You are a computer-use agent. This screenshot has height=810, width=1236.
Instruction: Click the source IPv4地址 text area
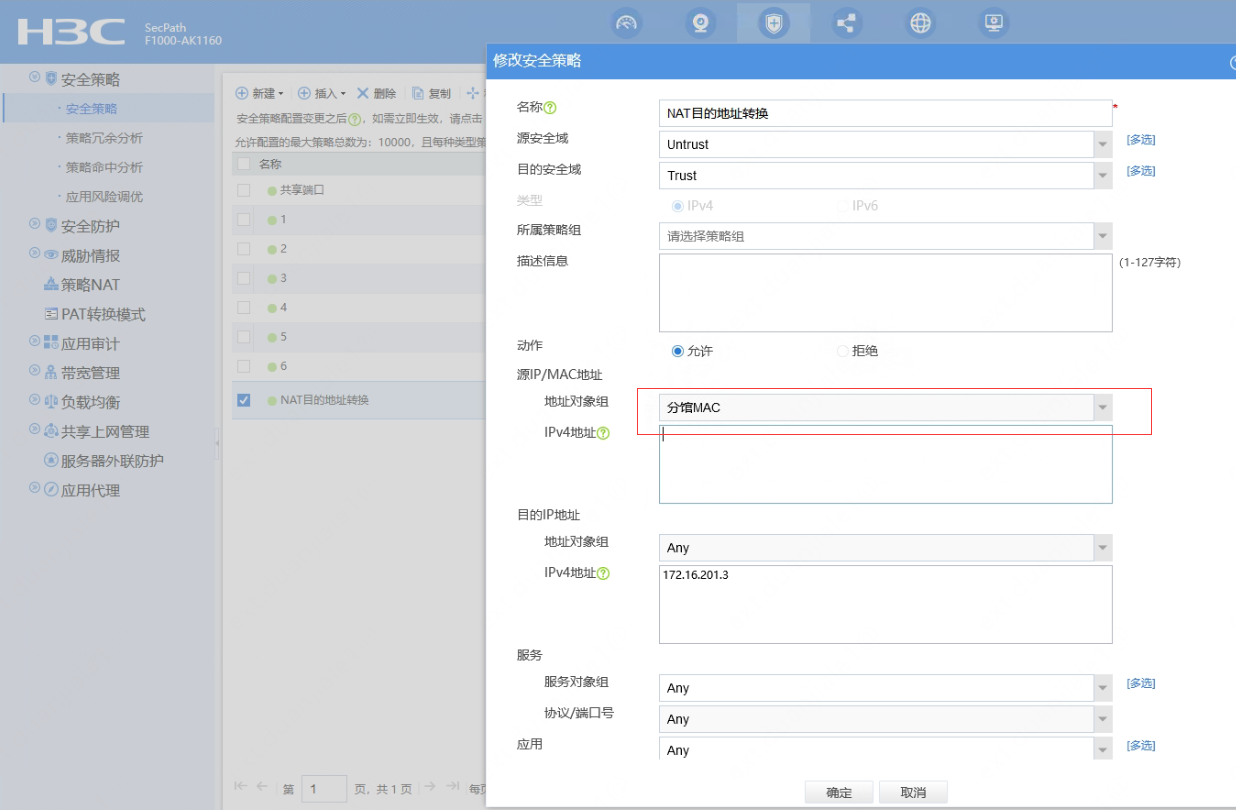[x=885, y=464]
